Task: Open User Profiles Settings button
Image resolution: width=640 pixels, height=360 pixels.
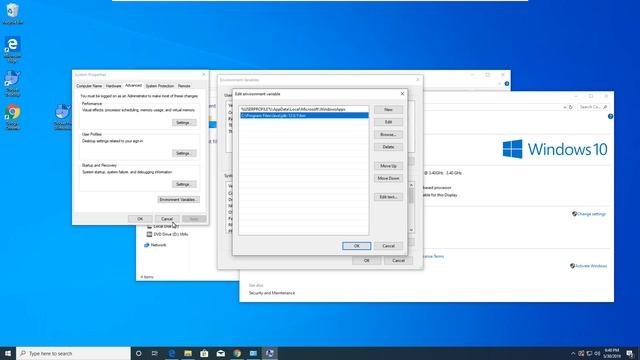Action: pos(184,153)
